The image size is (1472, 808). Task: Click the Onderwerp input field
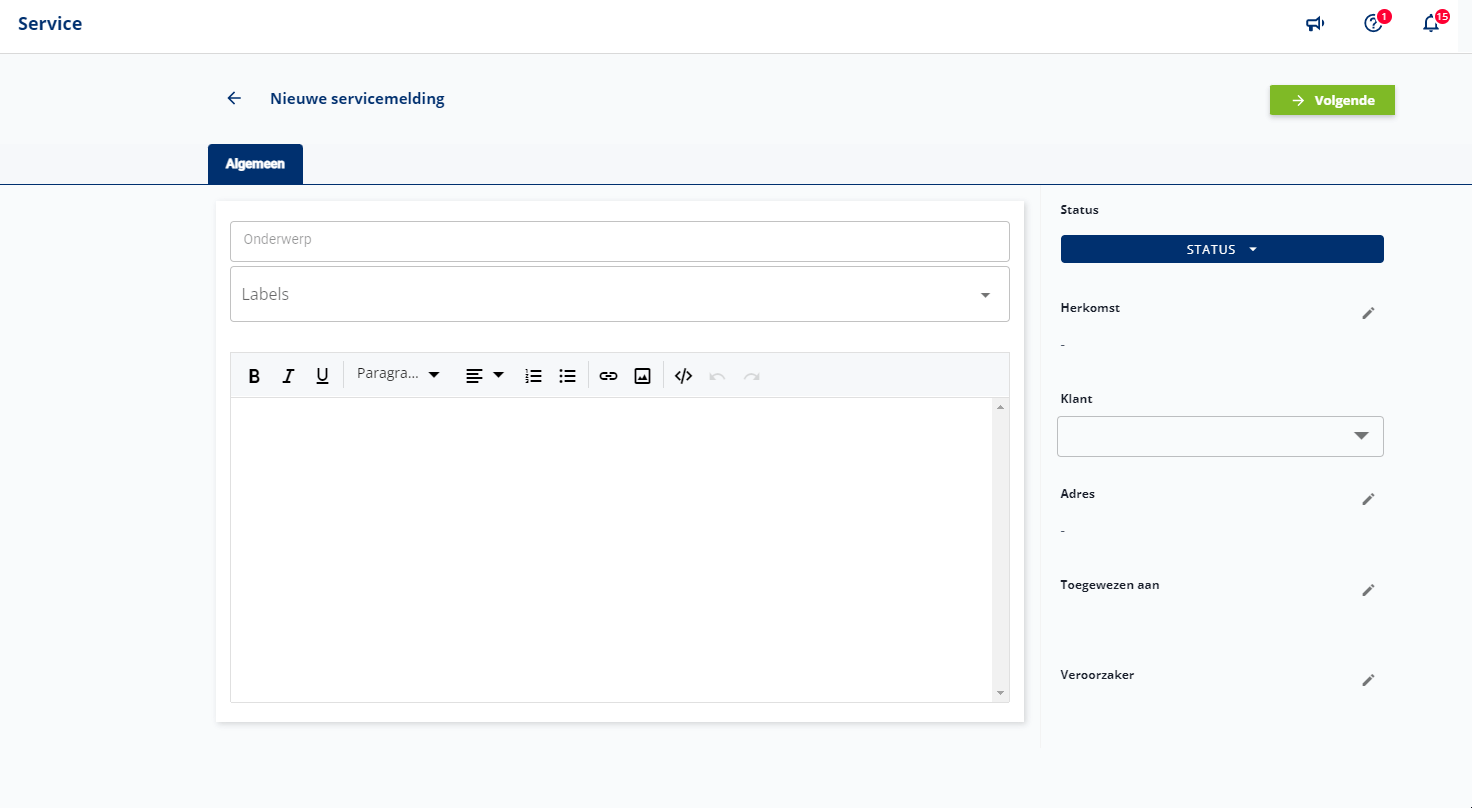tap(619, 241)
